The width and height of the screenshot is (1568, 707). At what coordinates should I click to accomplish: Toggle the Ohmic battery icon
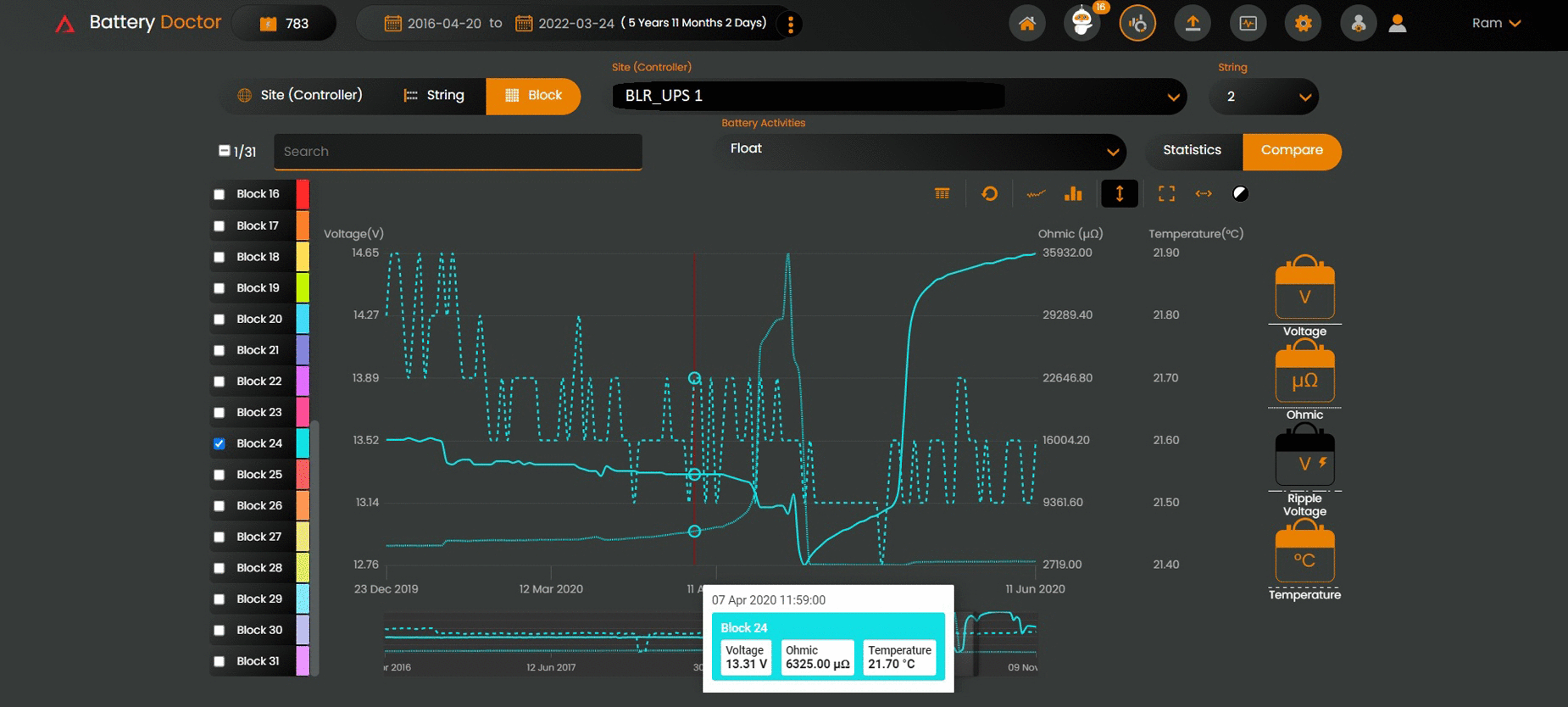pyautogui.click(x=1304, y=376)
